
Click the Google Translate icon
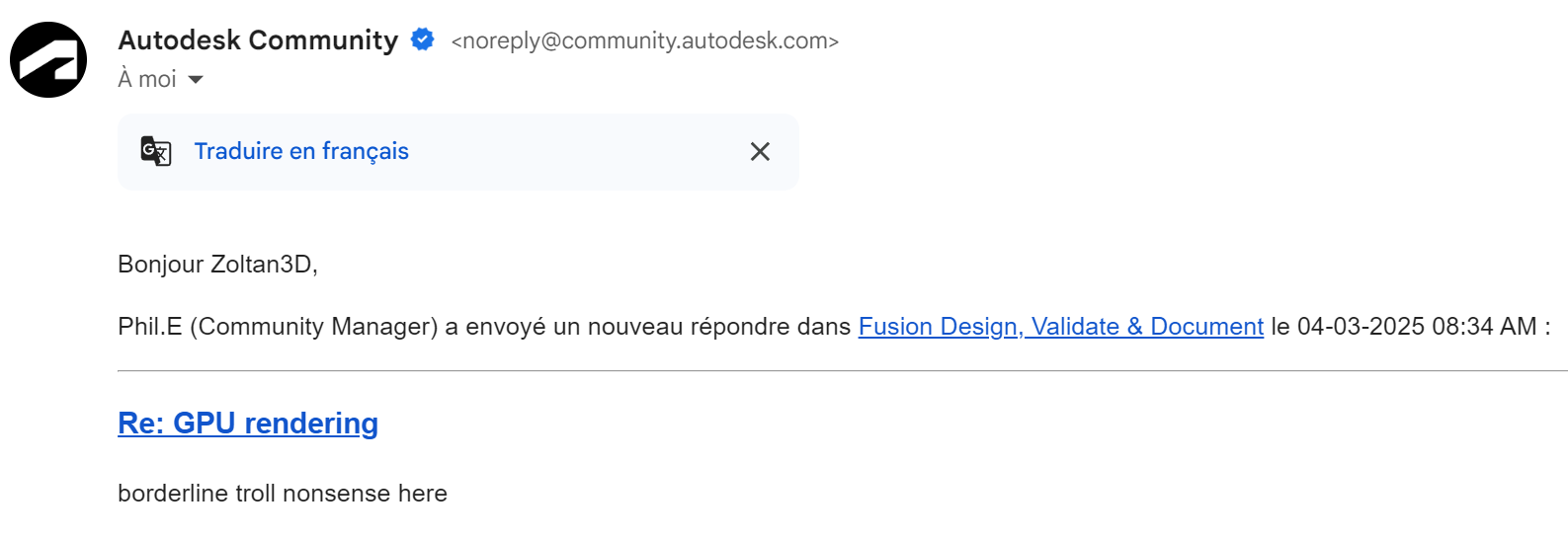coord(156,151)
